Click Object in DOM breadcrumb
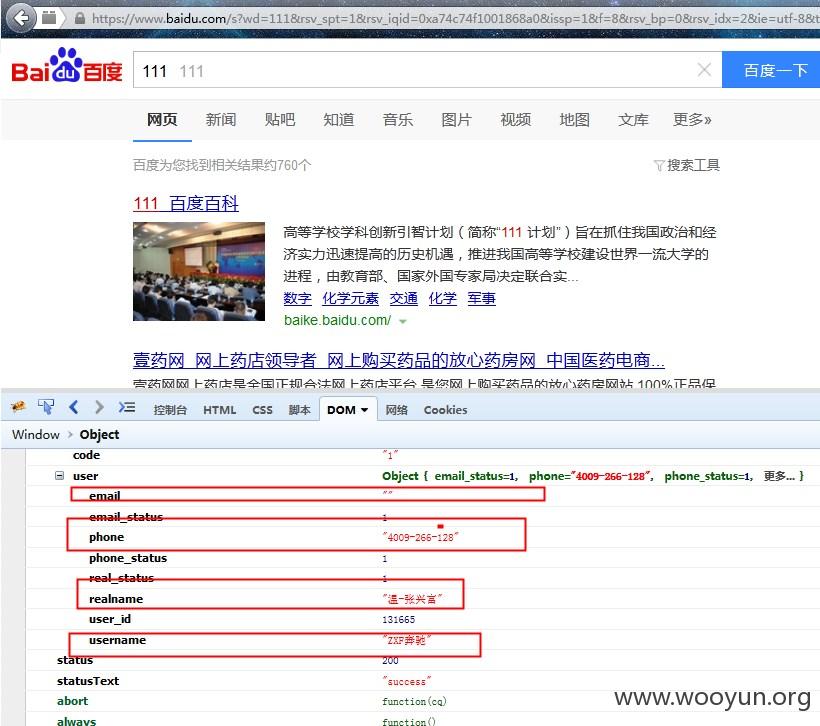Image resolution: width=820 pixels, height=726 pixels. click(99, 435)
